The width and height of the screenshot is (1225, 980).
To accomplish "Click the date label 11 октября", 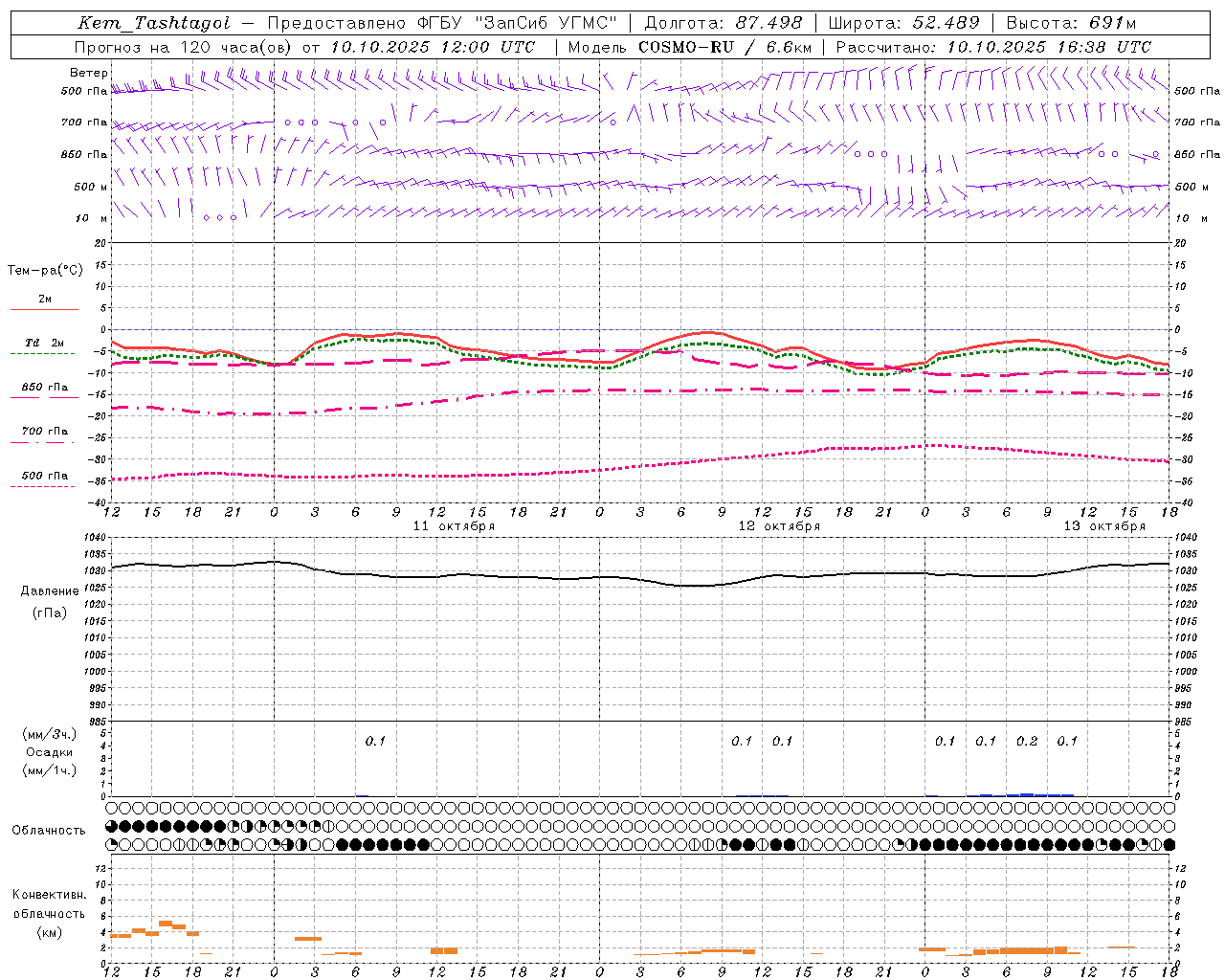I will pyautogui.click(x=454, y=526).
